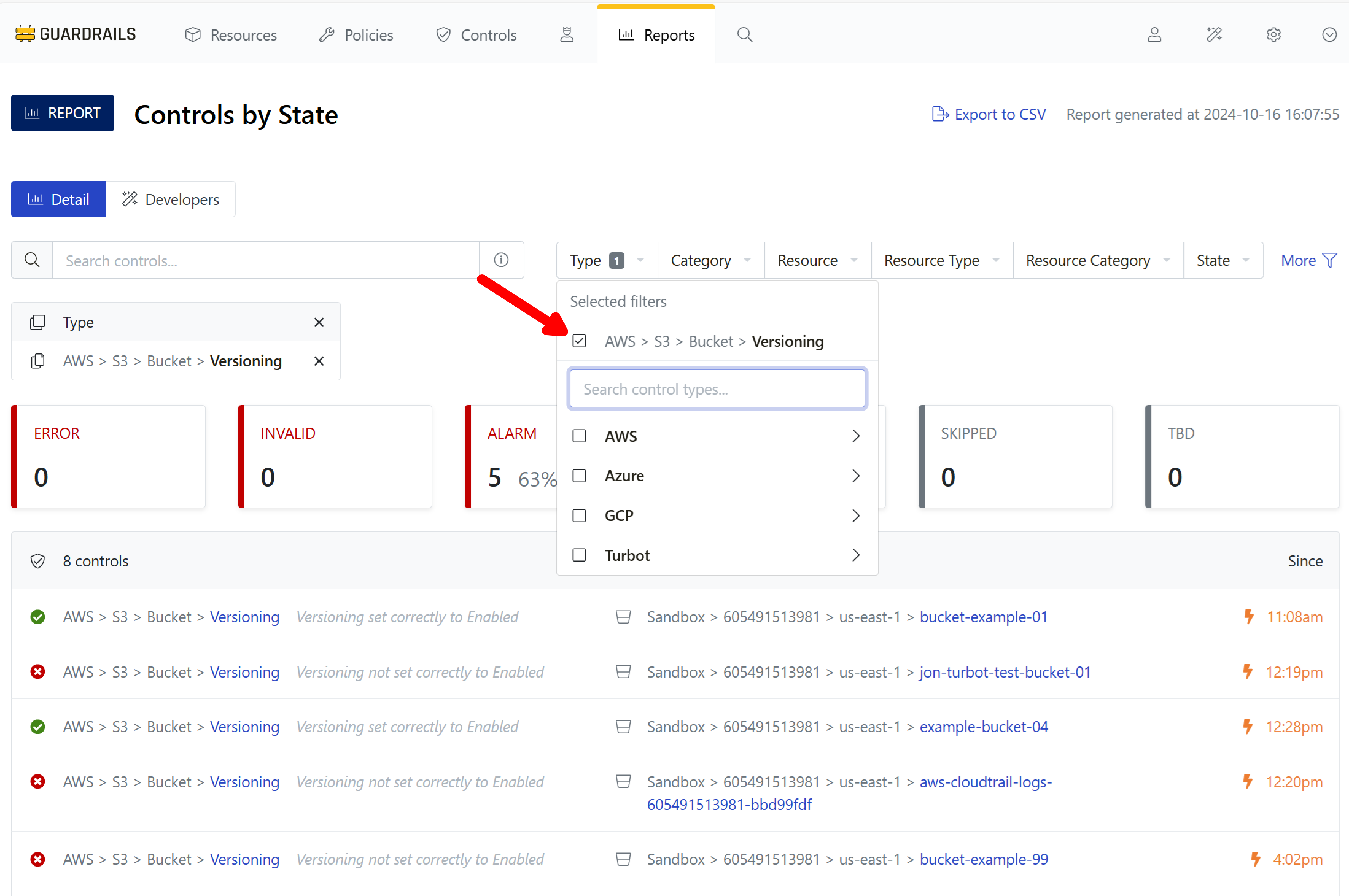1349x896 pixels.
Task: Check the Azure control type checkbox
Action: pos(579,476)
